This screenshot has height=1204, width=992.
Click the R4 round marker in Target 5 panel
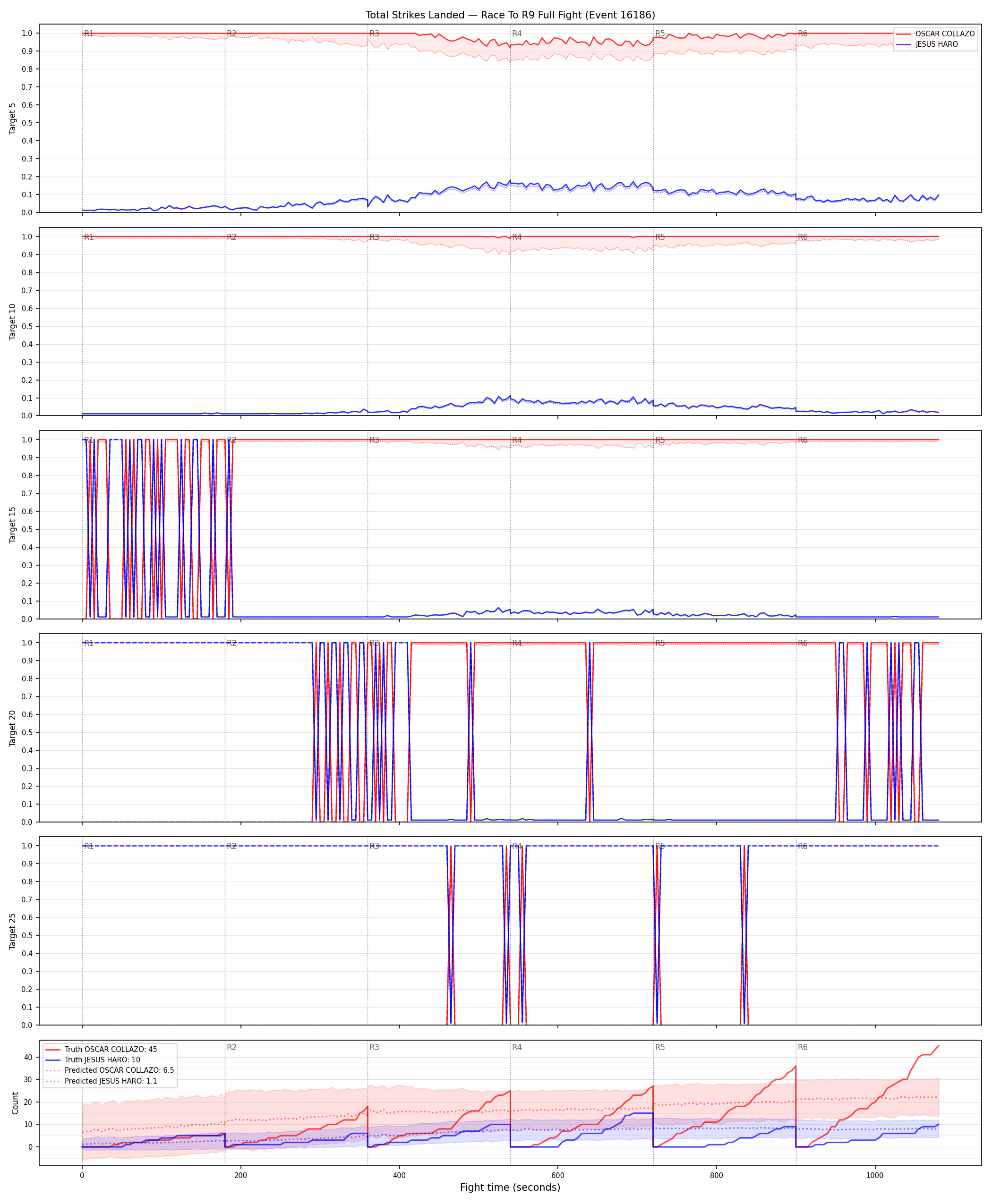coord(517,34)
